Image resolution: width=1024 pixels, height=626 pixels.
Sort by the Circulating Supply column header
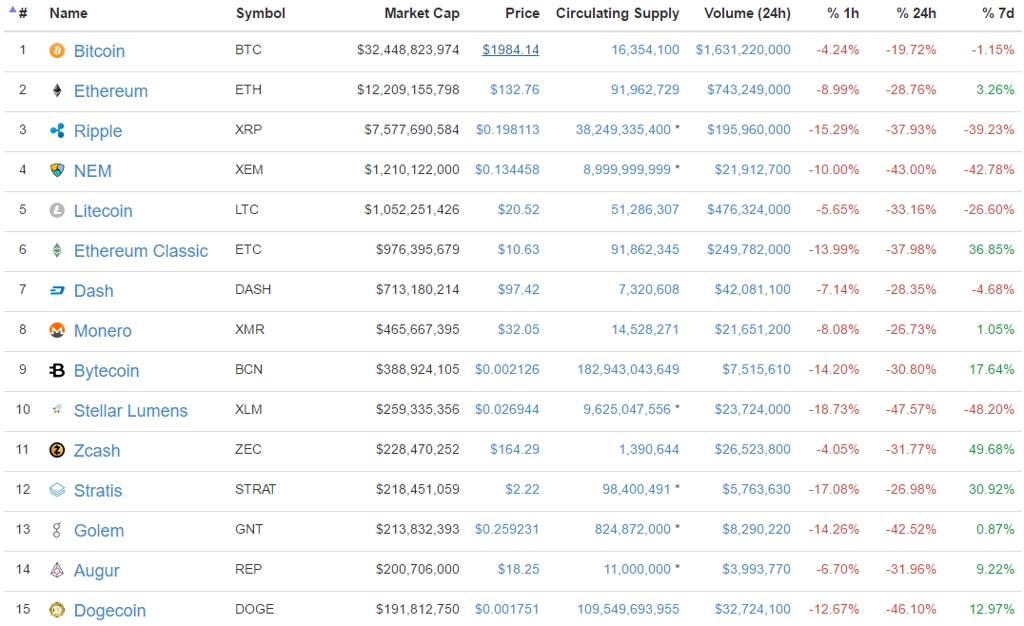[x=617, y=13]
